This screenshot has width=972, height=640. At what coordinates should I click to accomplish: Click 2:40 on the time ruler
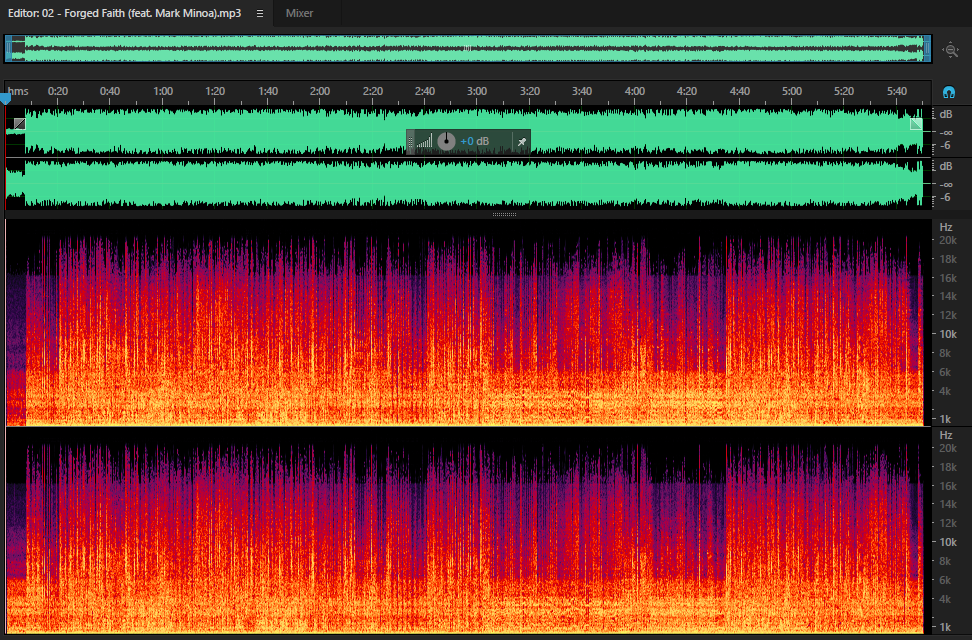425,91
